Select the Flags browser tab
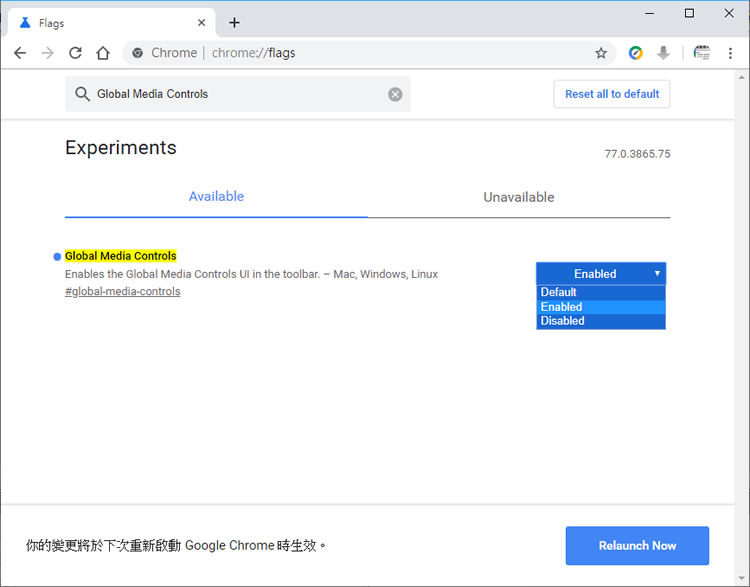Image resolution: width=750 pixels, height=587 pixels. 111,22
